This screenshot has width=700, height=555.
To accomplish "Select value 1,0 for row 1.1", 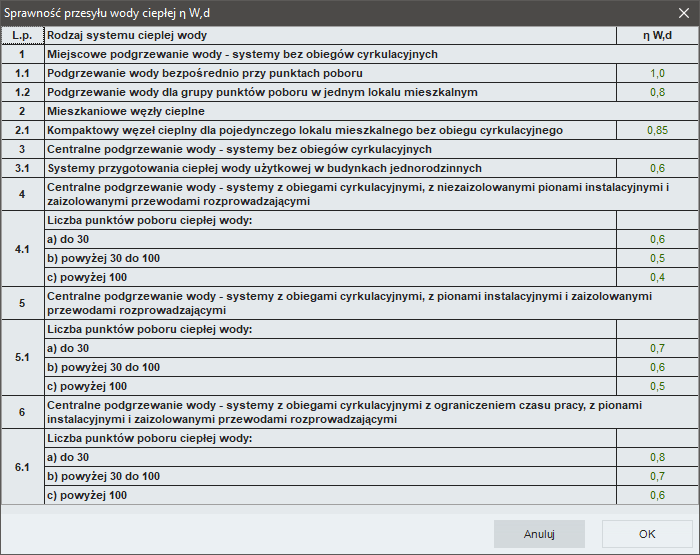I will tap(657, 73).
